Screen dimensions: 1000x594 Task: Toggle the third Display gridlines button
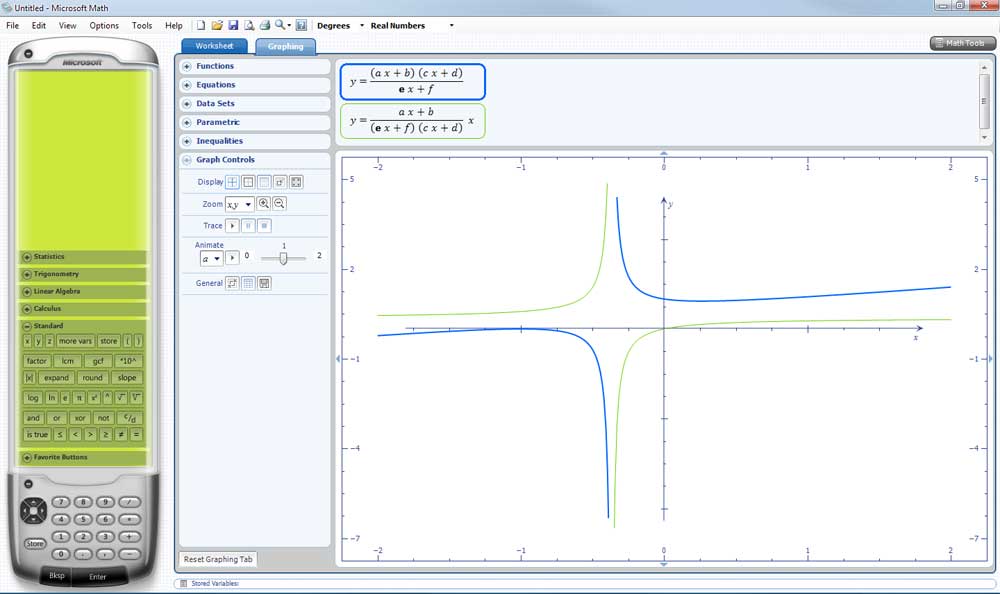tap(264, 182)
